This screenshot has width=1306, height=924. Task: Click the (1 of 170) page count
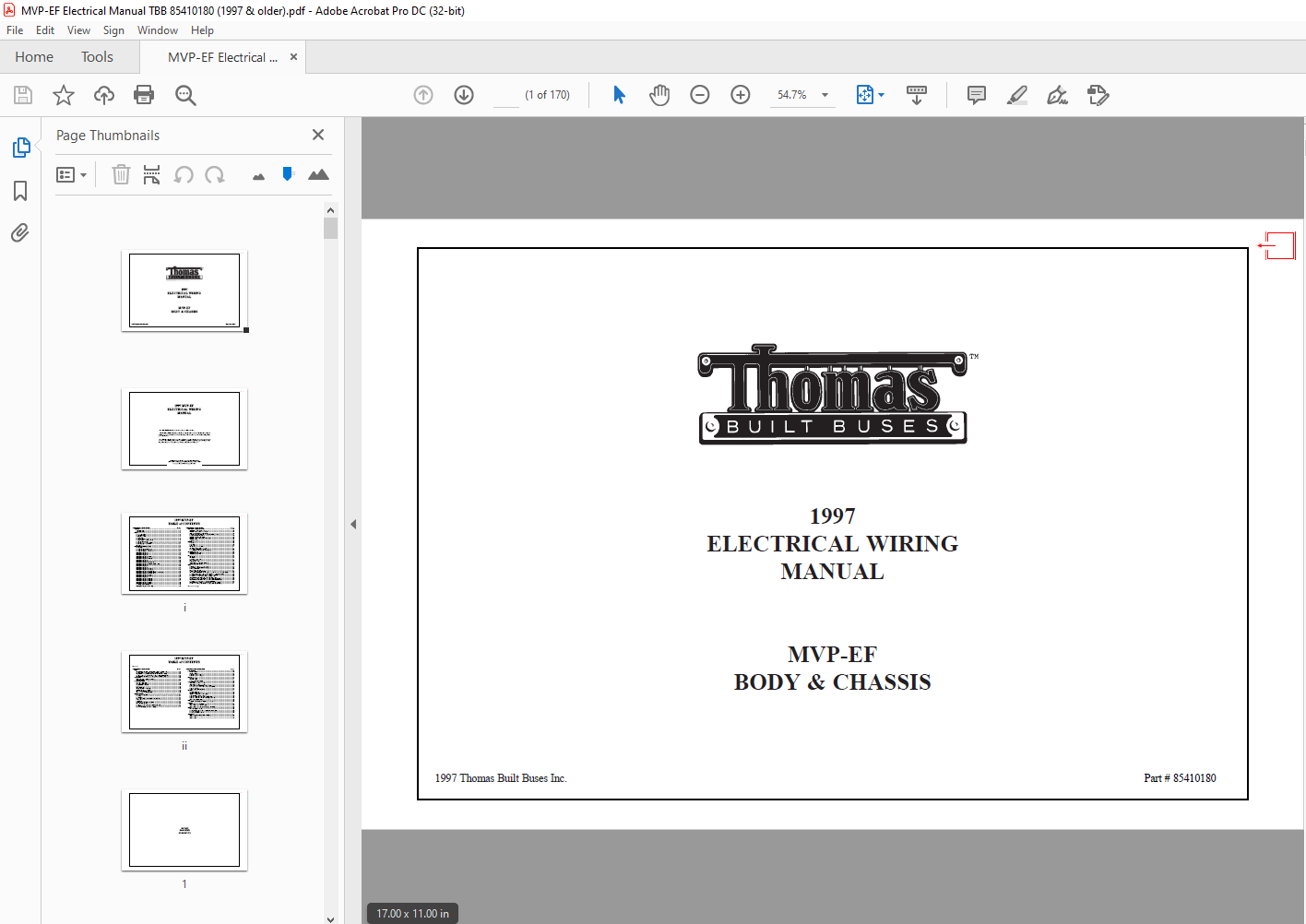coord(547,95)
